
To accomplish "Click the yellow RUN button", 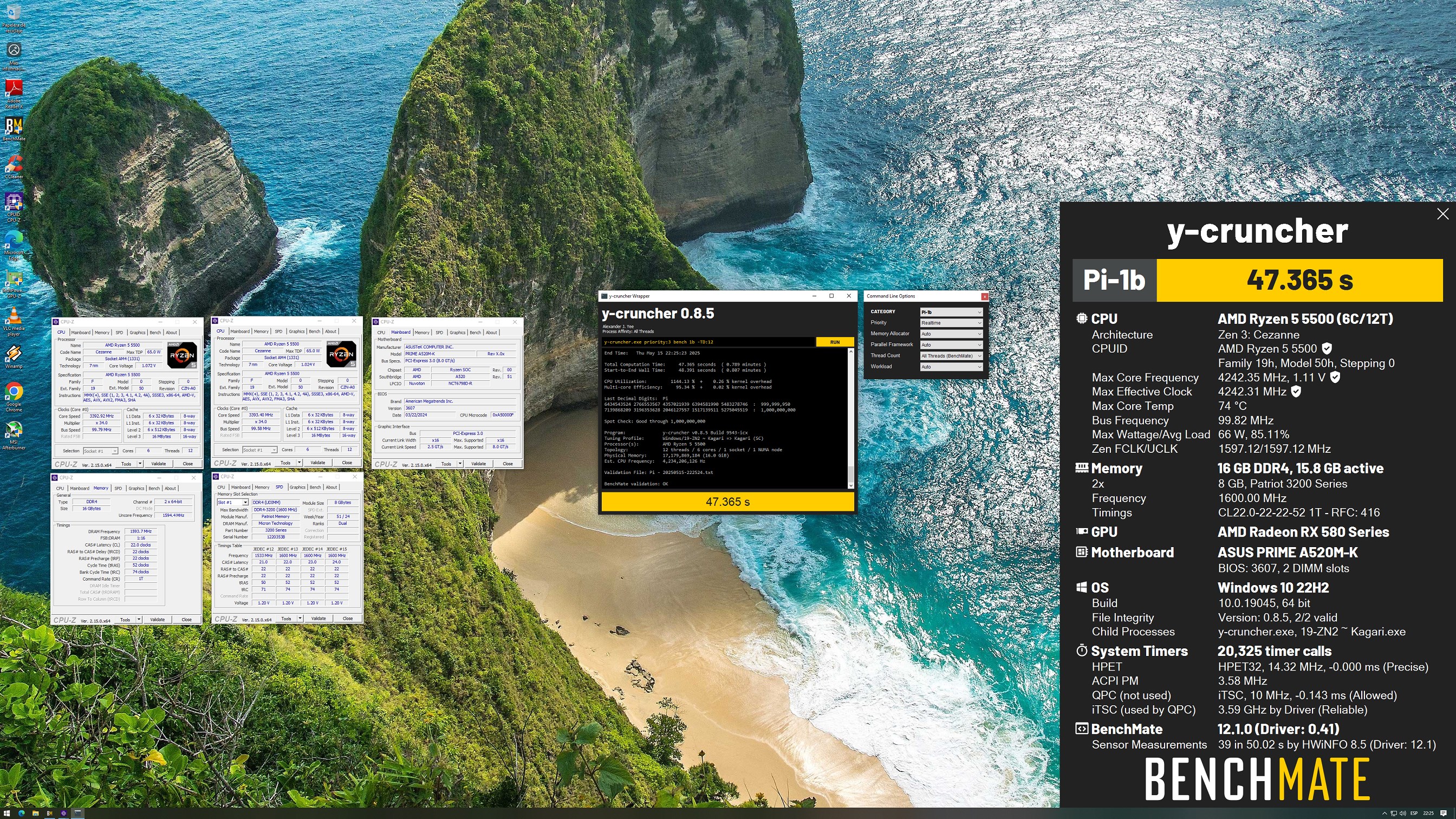I will 835,342.
